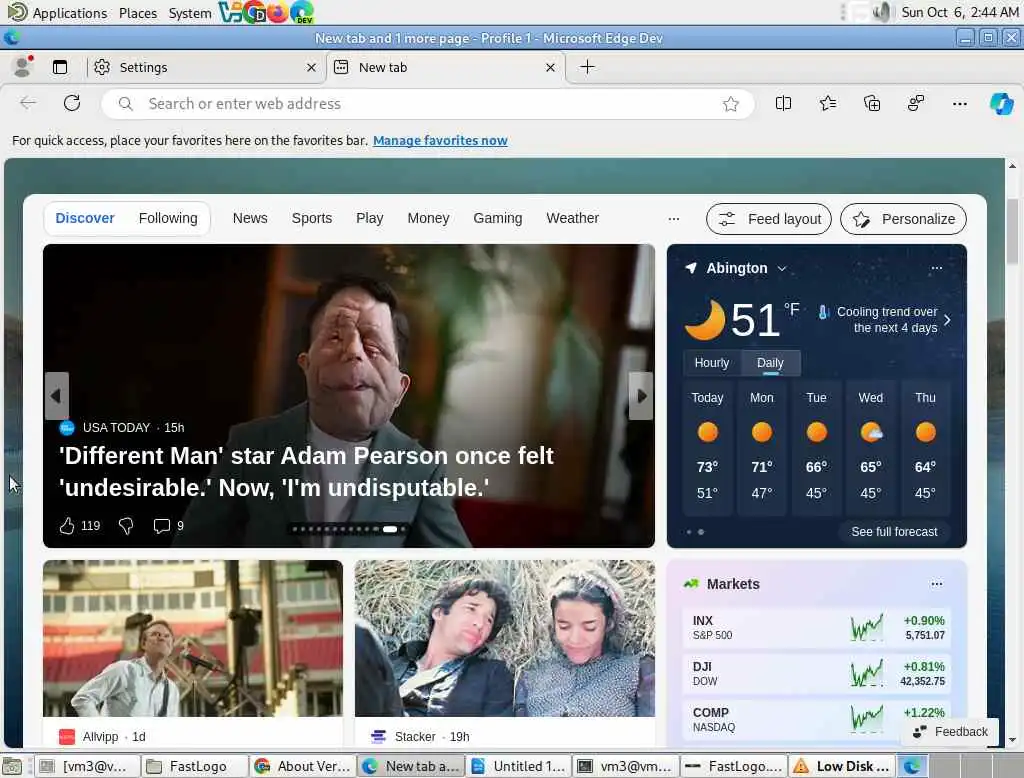
Task: Click the browser back arrow
Action: [x=28, y=103]
